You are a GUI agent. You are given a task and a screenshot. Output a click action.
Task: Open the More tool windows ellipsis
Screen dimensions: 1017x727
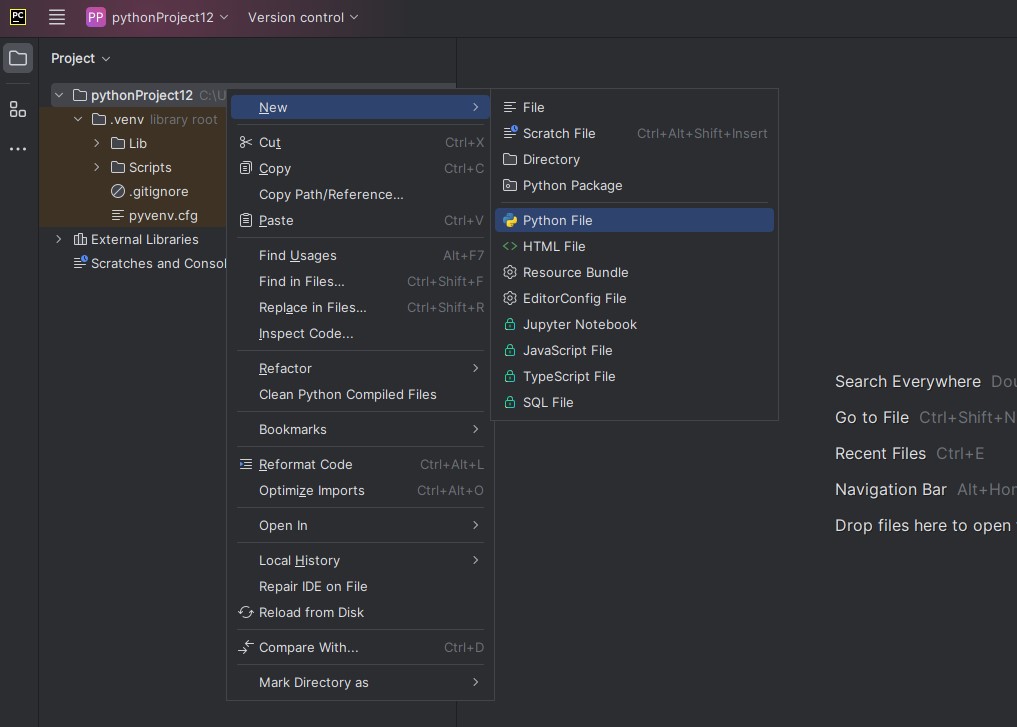pyautogui.click(x=18, y=149)
